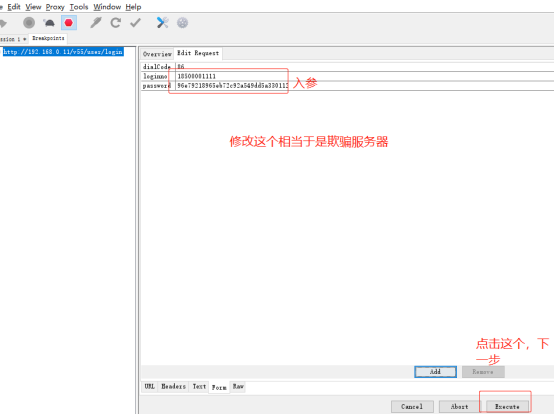Viewport: 554px width, 415px height.
Task: Switch to the Text bottom tab
Action: pyautogui.click(x=199, y=386)
